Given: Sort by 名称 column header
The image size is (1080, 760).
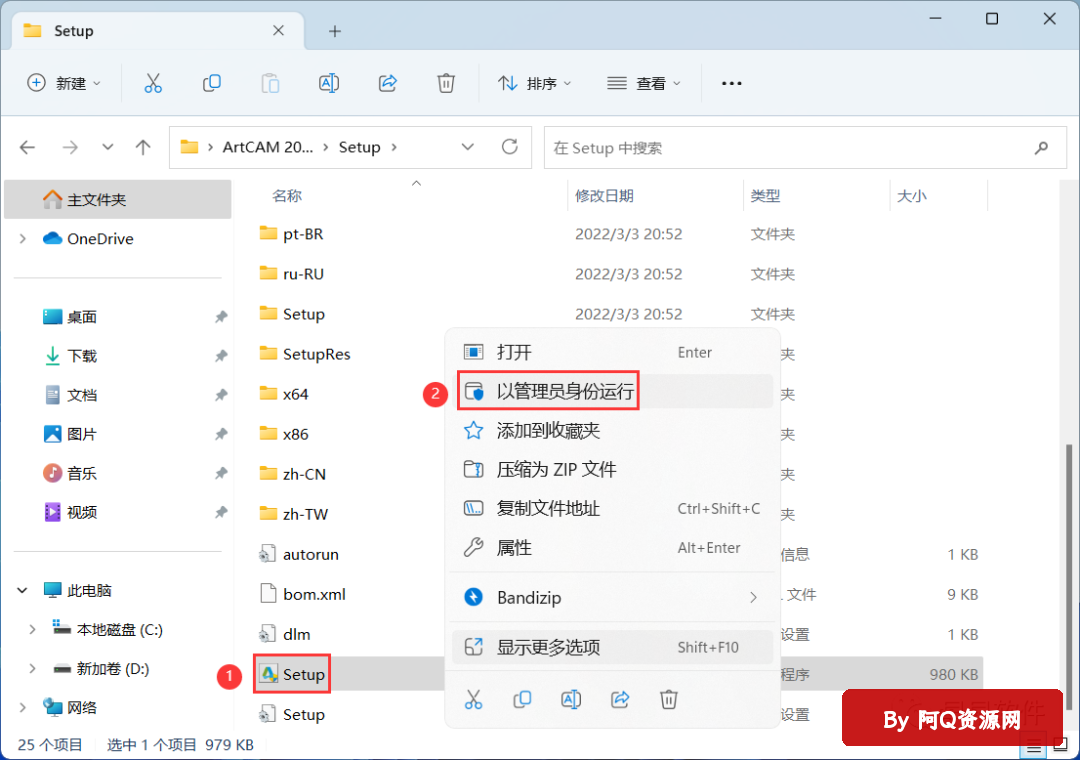Looking at the screenshot, I should tap(287, 196).
